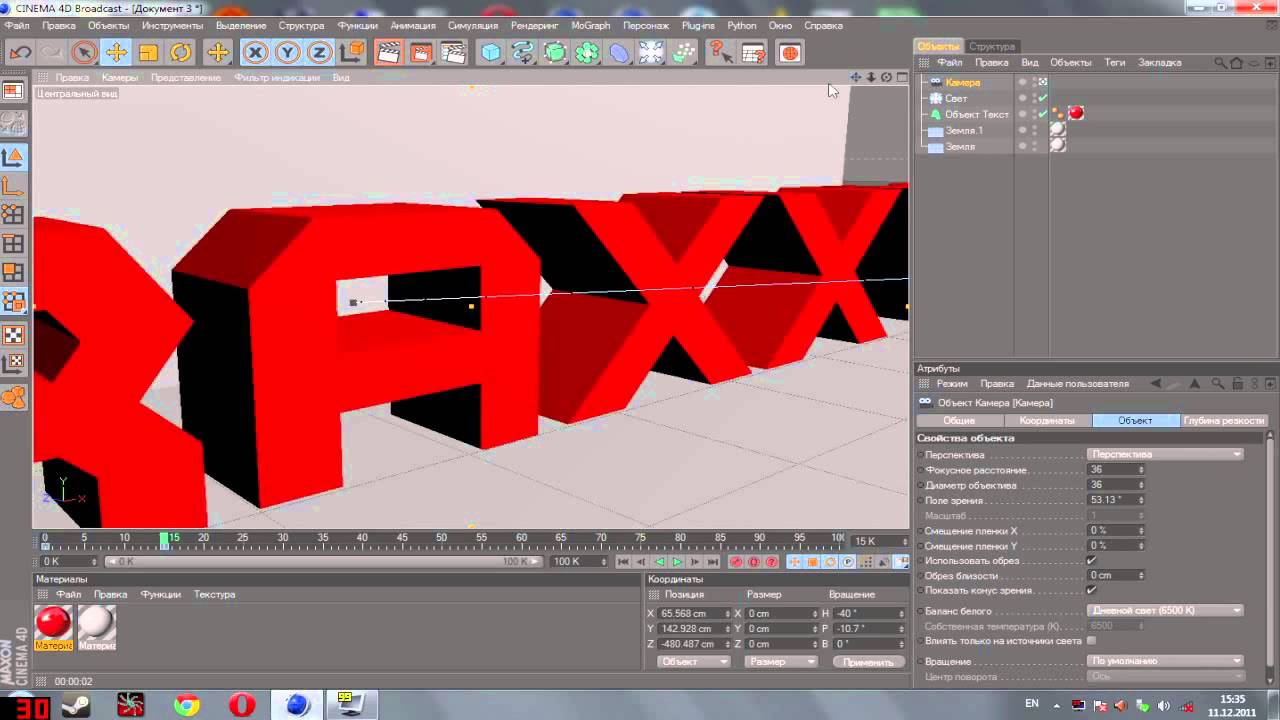Open Камеры viewport menu

tap(119, 77)
